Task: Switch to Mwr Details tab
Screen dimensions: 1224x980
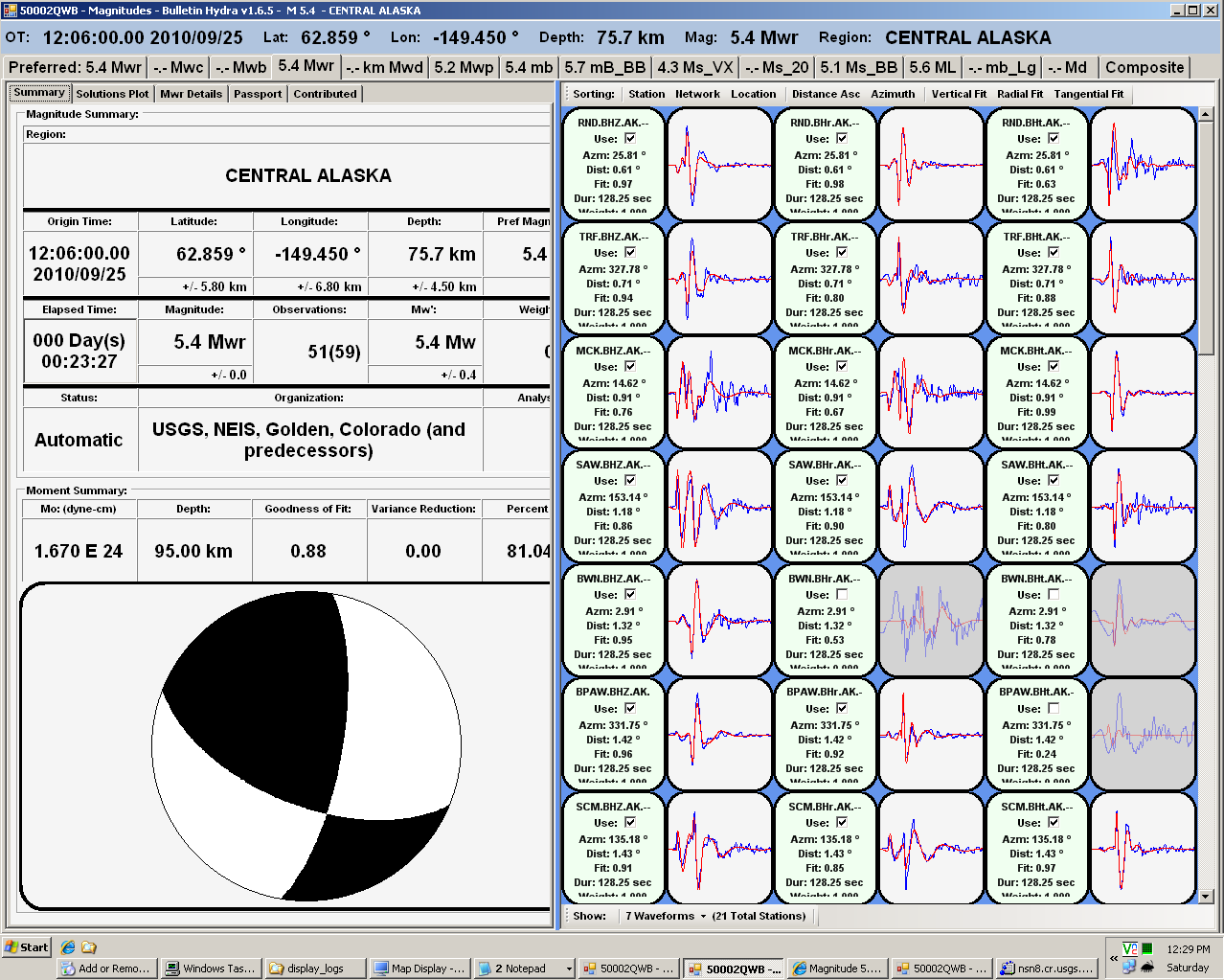Action: 191,94
